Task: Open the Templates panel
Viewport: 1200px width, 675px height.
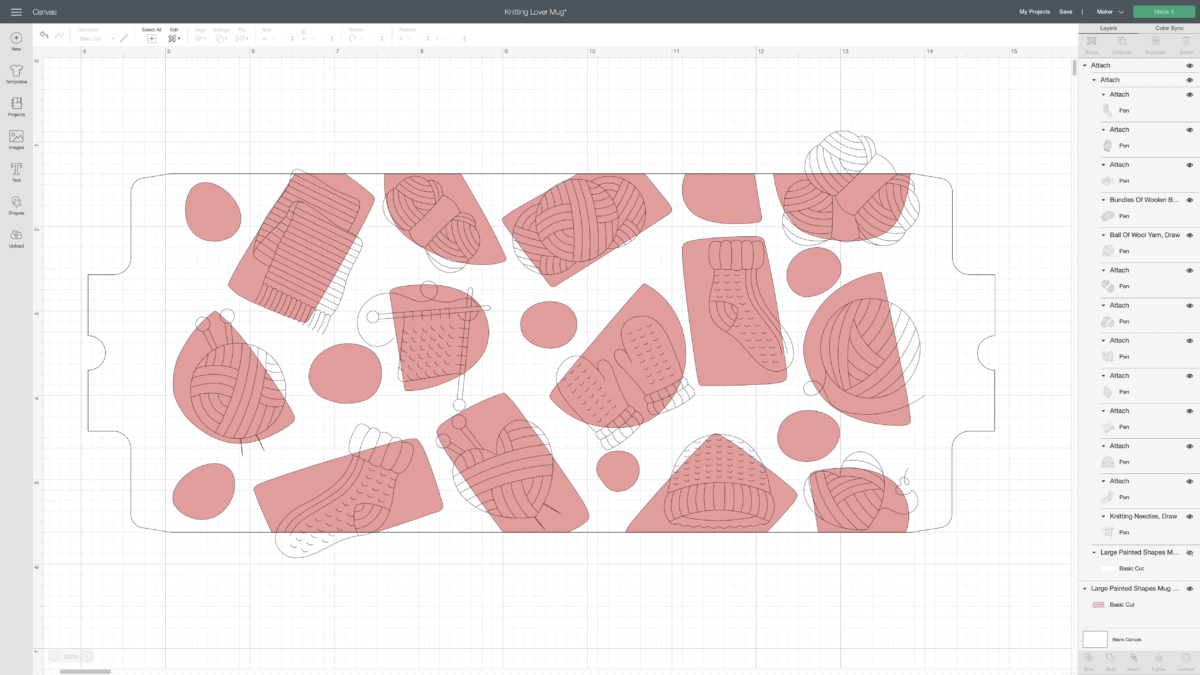Action: [16, 73]
